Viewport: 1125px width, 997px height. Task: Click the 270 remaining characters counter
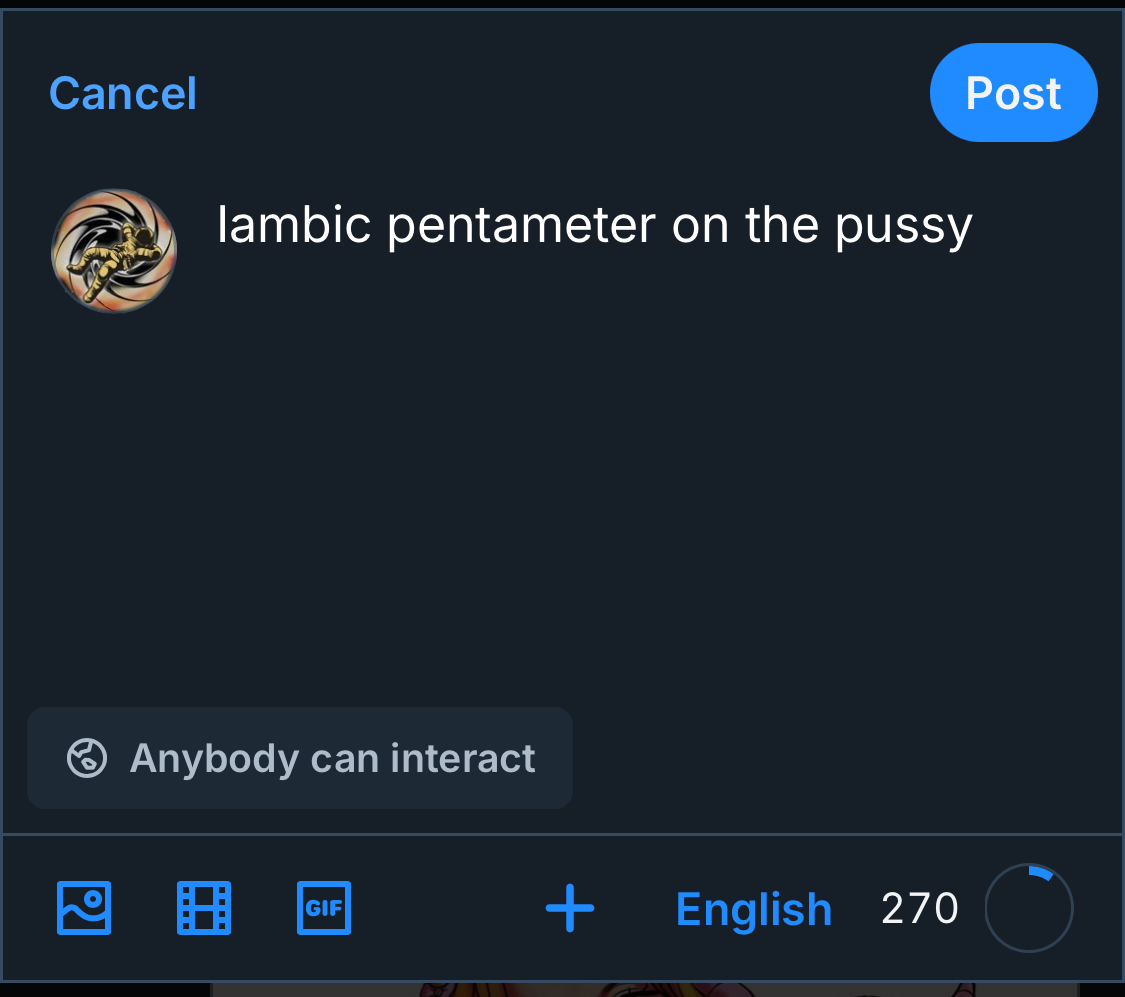920,908
